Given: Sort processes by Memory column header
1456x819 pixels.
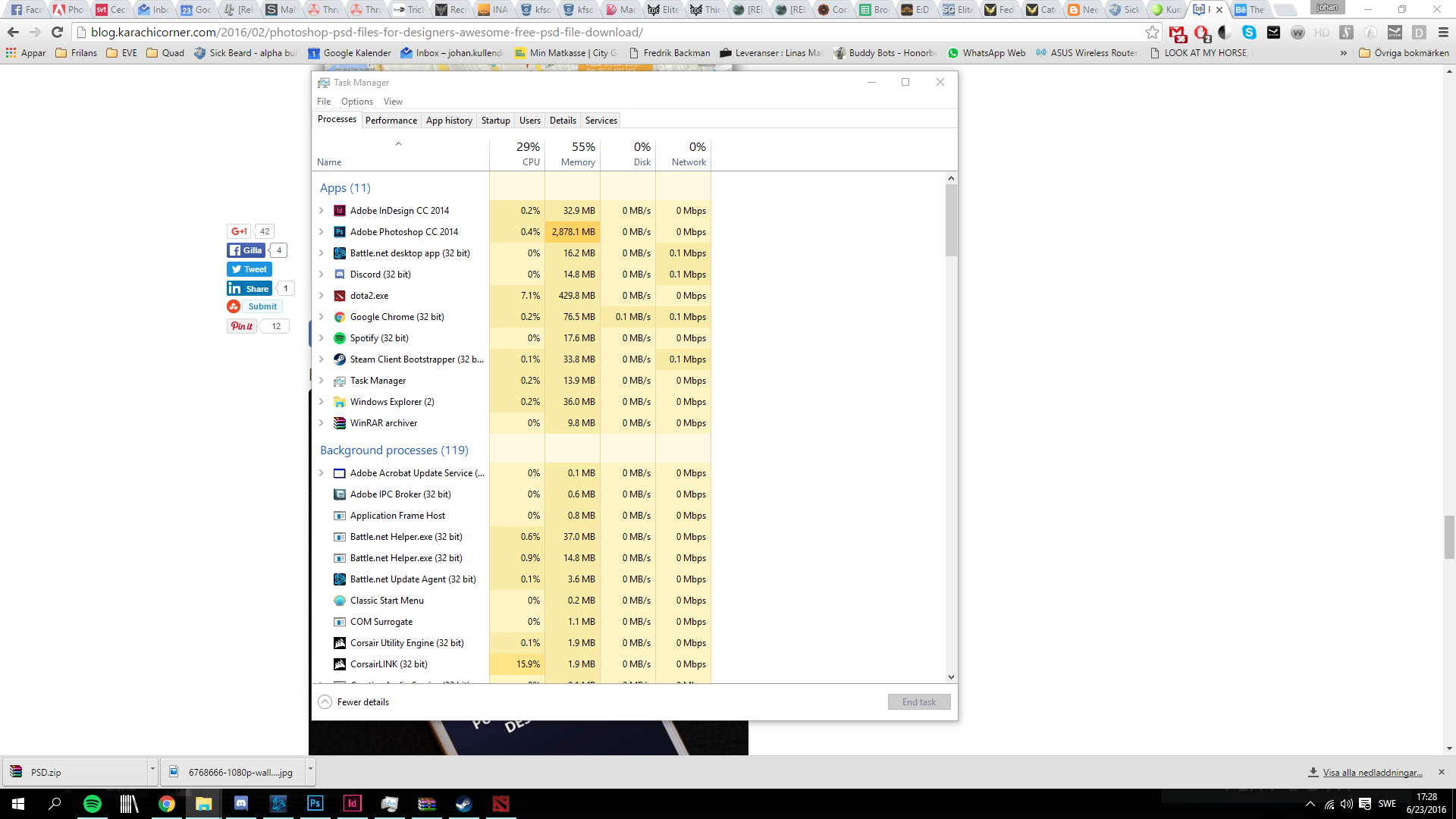Looking at the screenshot, I should click(x=573, y=154).
